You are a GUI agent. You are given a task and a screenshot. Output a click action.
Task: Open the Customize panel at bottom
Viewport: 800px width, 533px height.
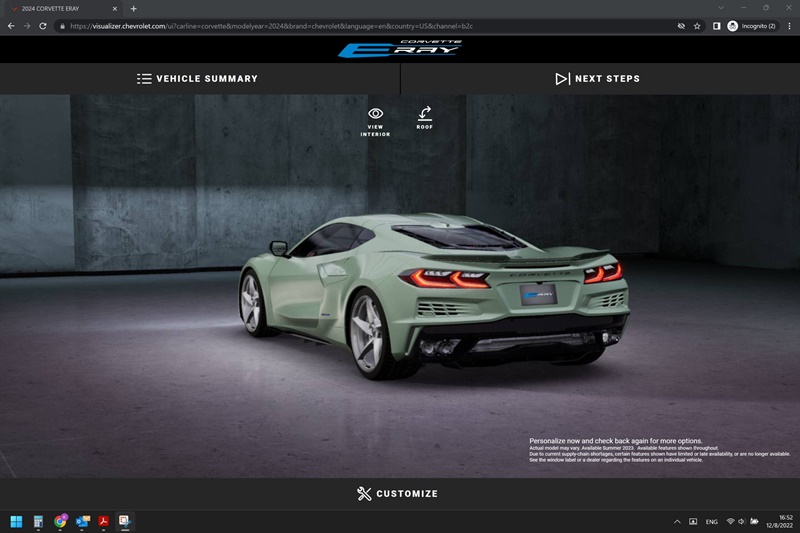(398, 494)
